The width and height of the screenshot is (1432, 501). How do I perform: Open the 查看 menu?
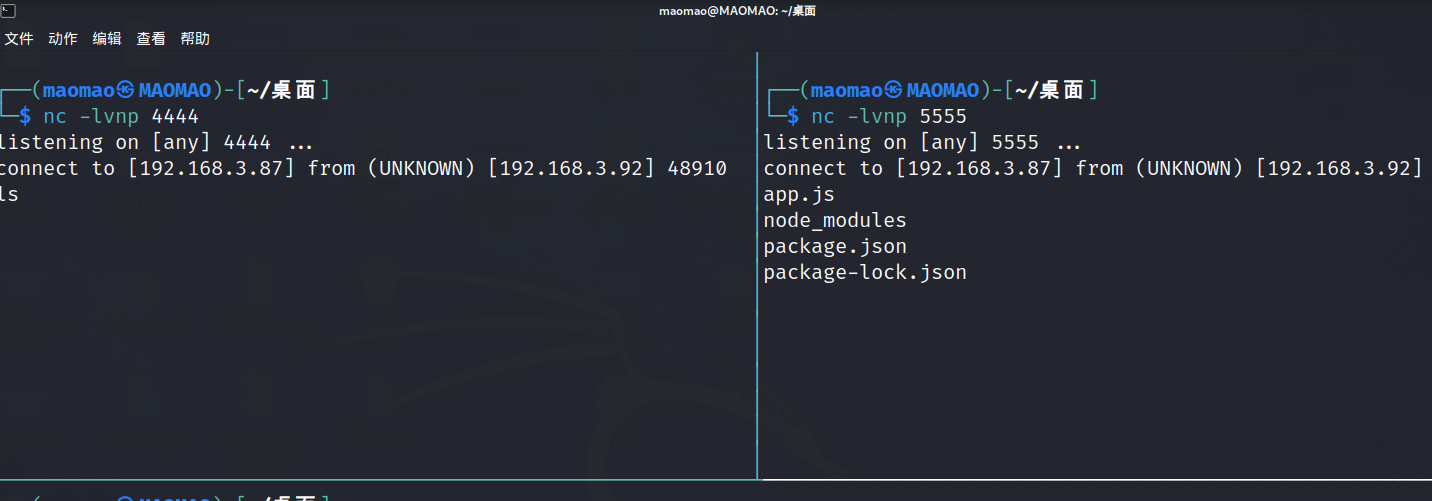[151, 39]
